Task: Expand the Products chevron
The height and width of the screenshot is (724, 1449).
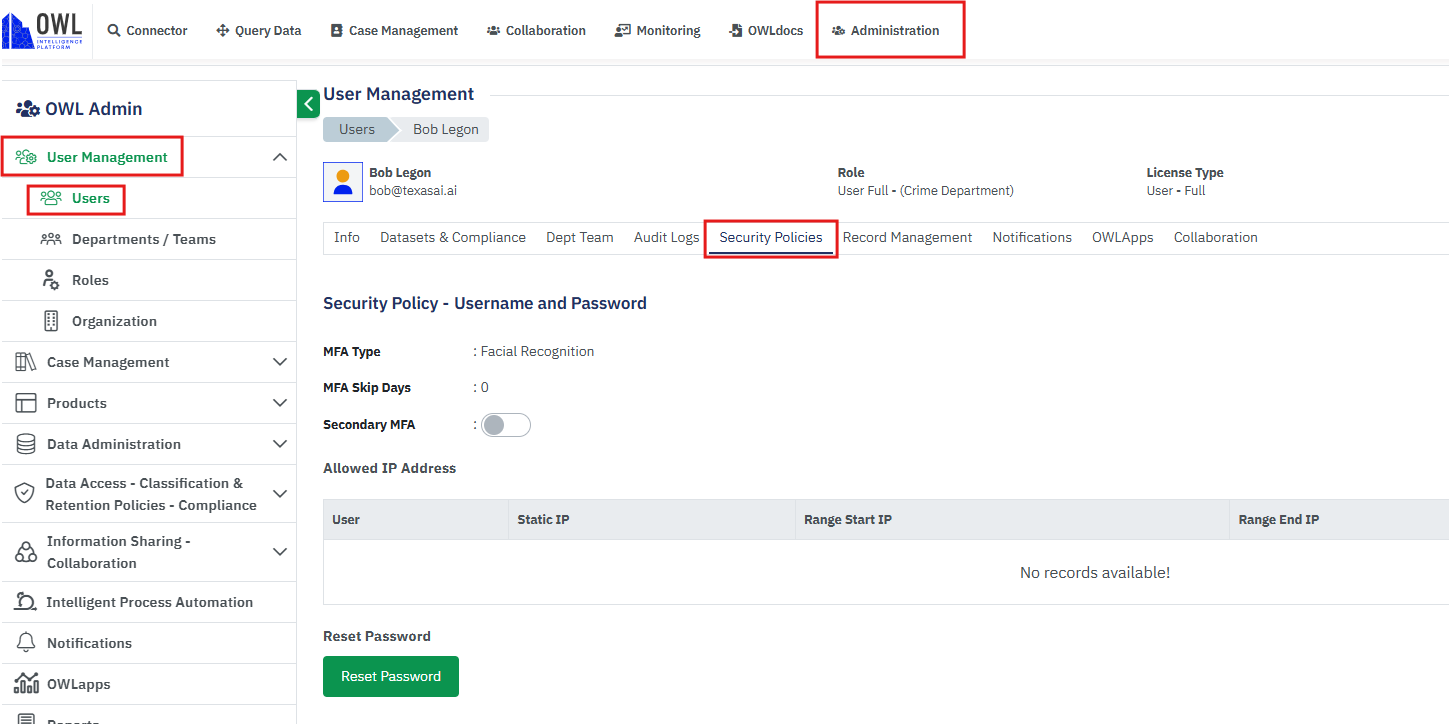Action: tap(280, 403)
